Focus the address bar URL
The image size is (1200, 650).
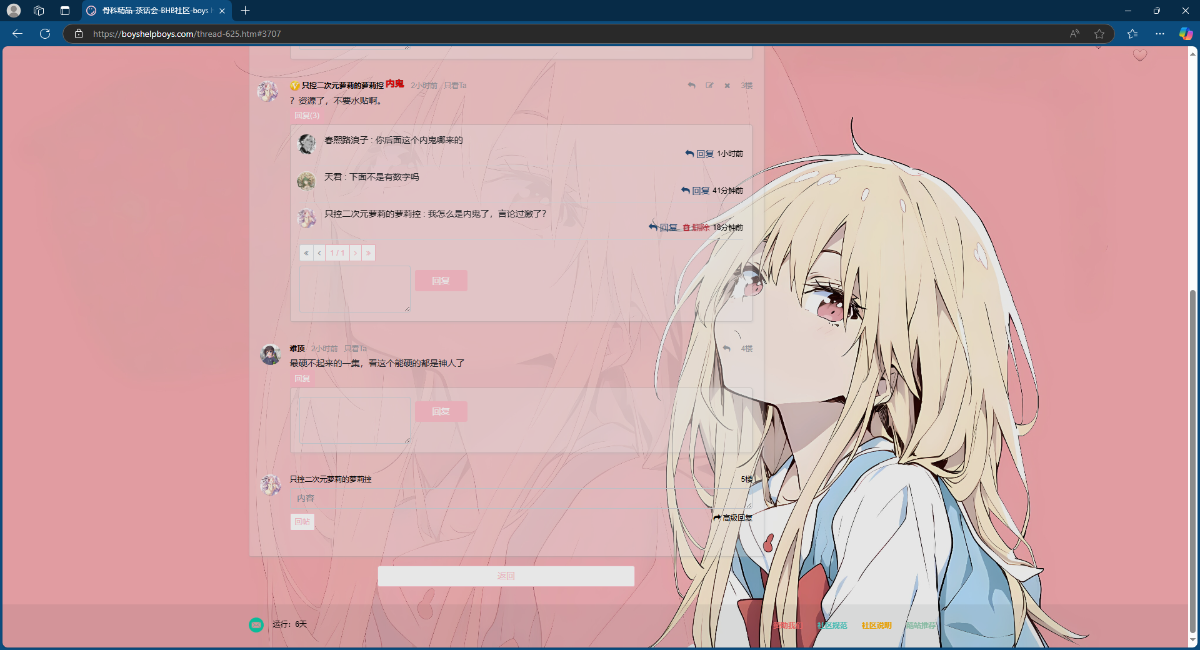[187, 33]
